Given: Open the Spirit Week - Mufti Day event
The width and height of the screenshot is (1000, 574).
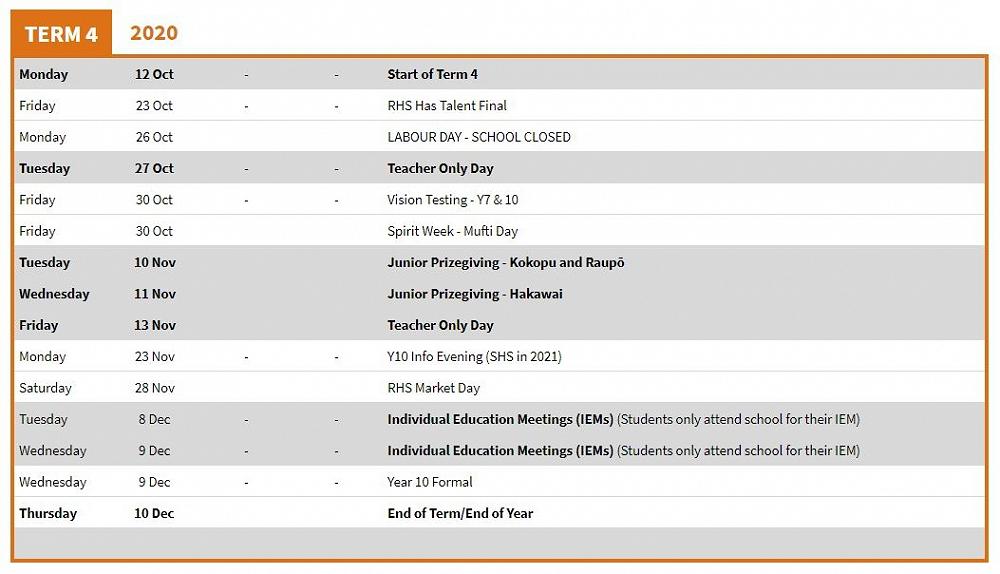Looking at the screenshot, I should tap(452, 231).
